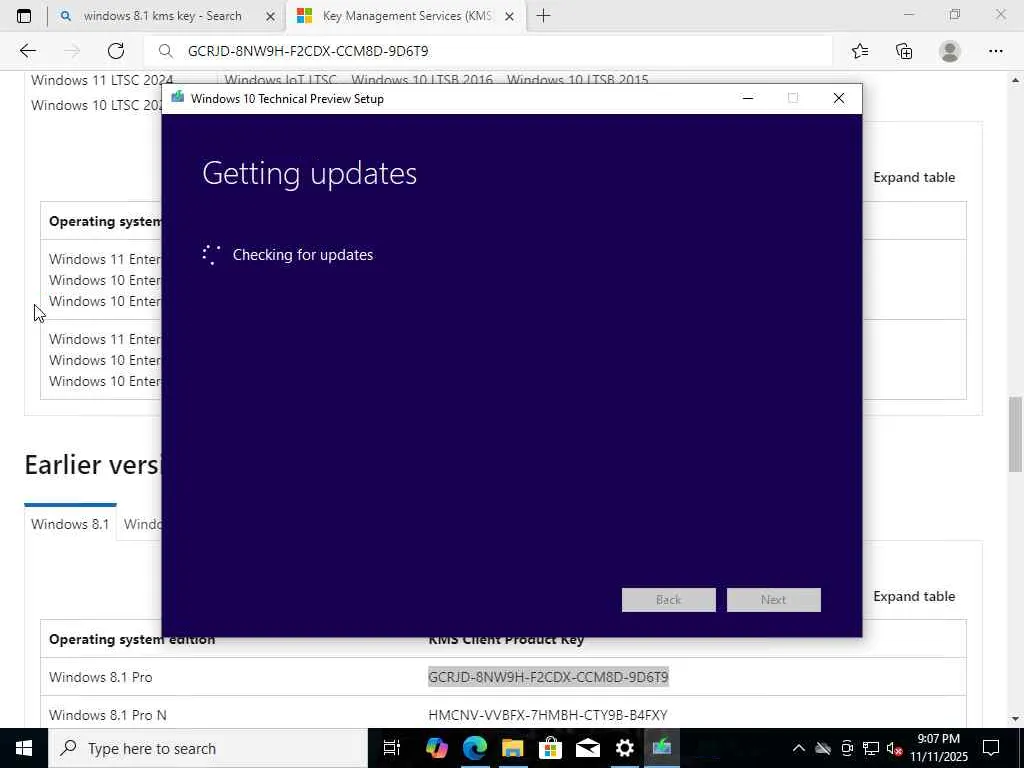
Task: Click the lower Expand table link
Action: pyautogui.click(x=914, y=596)
